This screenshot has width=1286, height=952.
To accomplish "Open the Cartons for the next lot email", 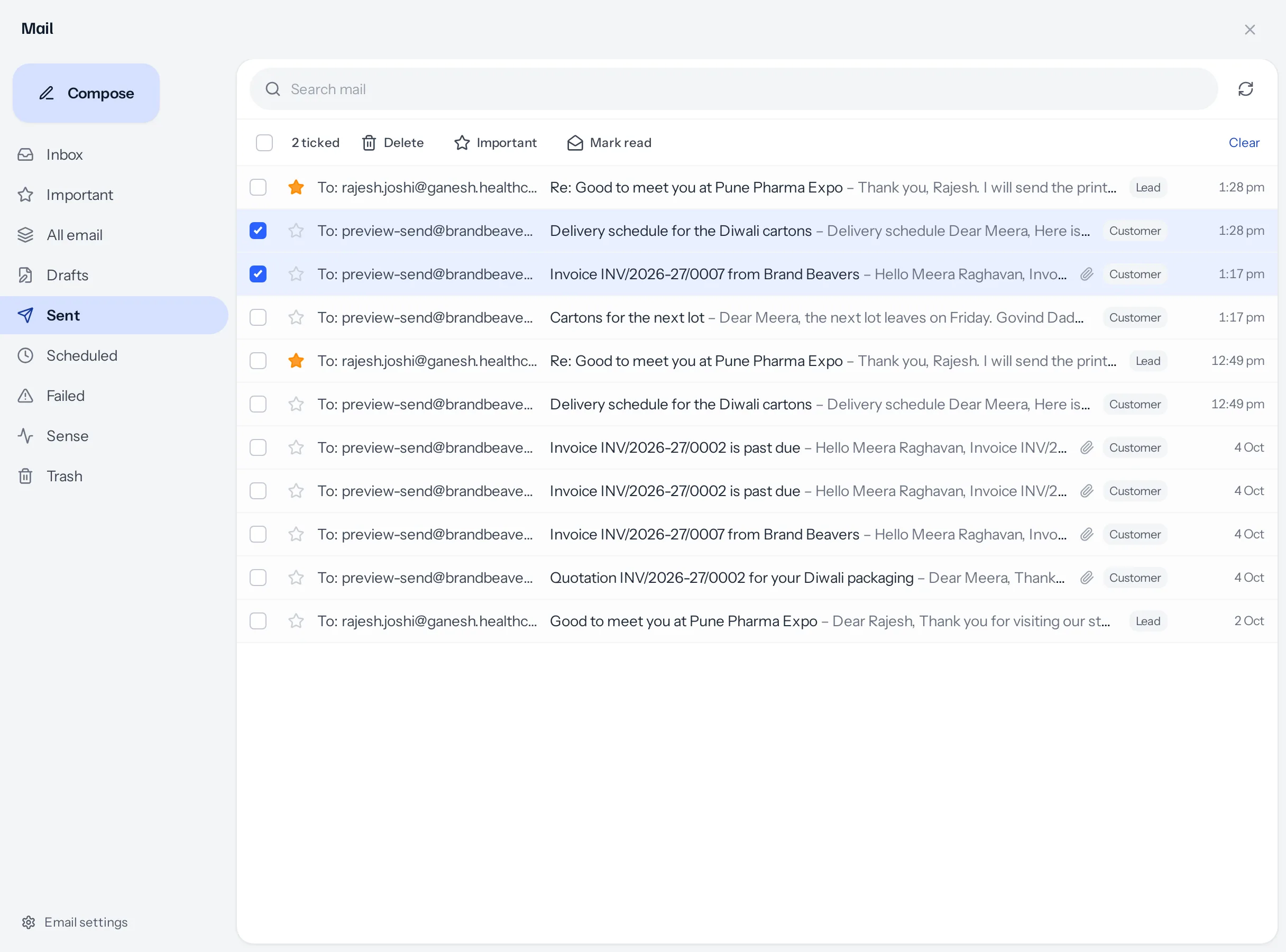I will point(757,317).
